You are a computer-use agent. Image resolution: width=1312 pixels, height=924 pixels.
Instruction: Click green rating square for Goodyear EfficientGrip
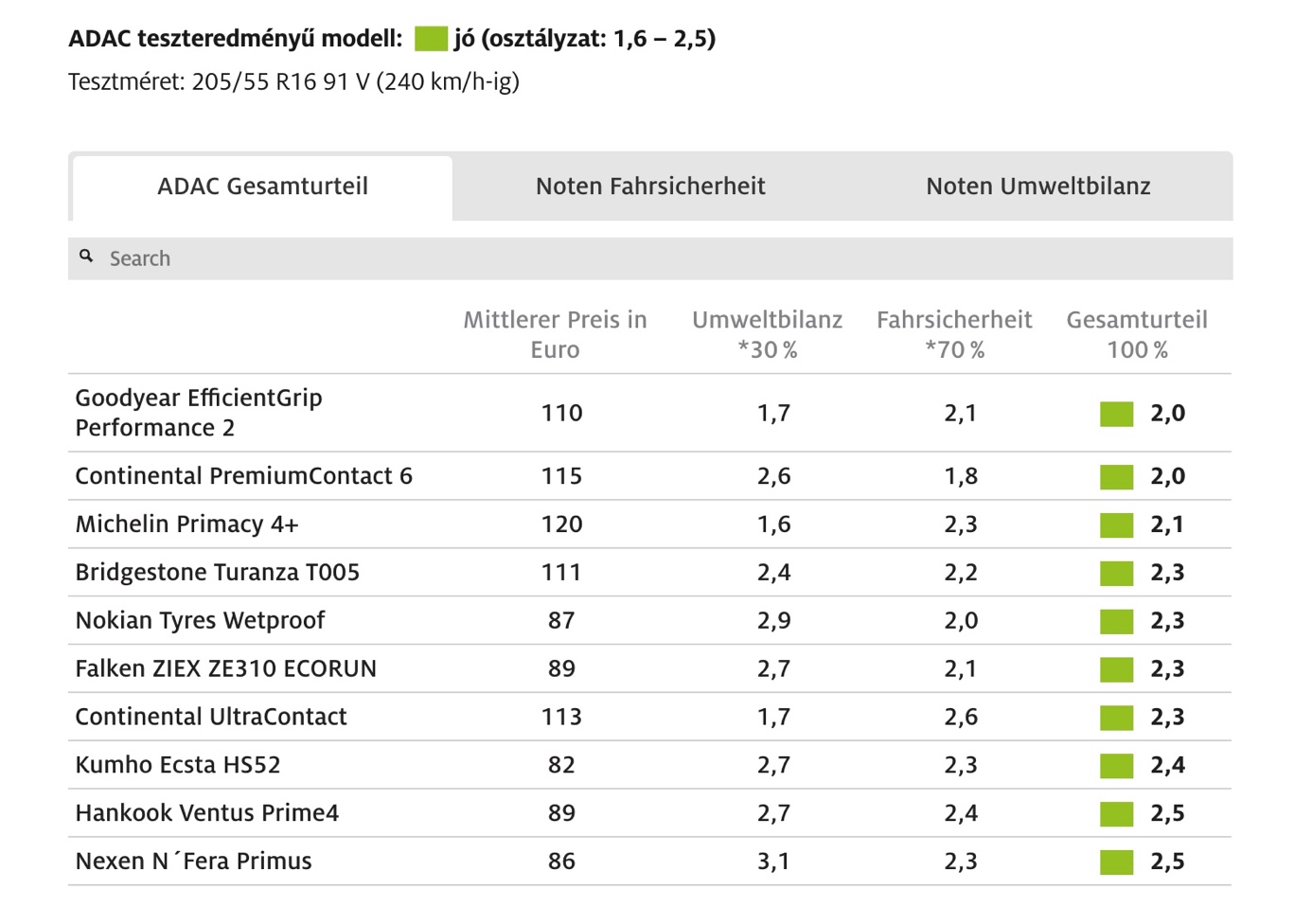[1116, 414]
